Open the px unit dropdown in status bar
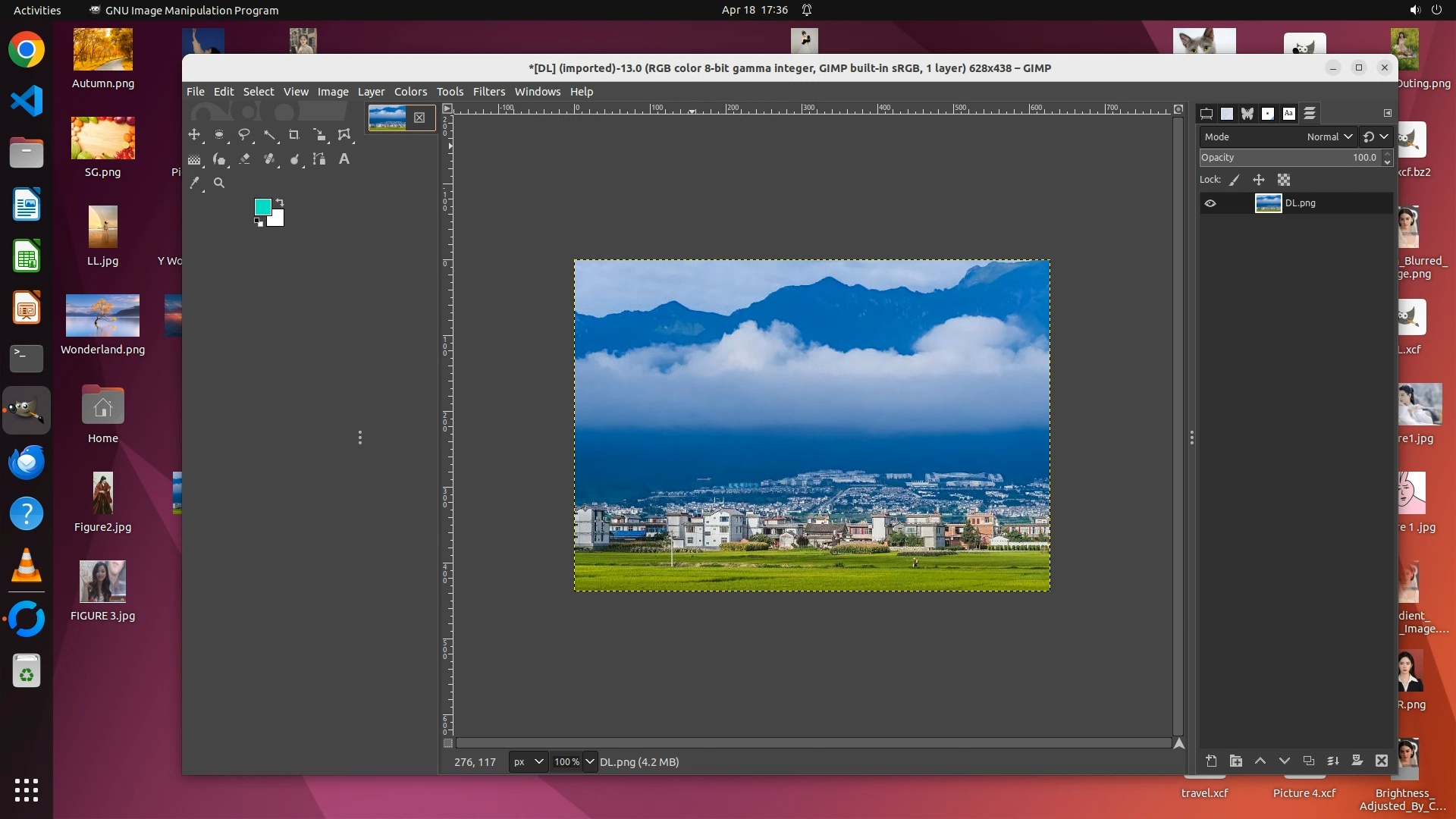The height and width of the screenshot is (819, 1456). coord(528,761)
